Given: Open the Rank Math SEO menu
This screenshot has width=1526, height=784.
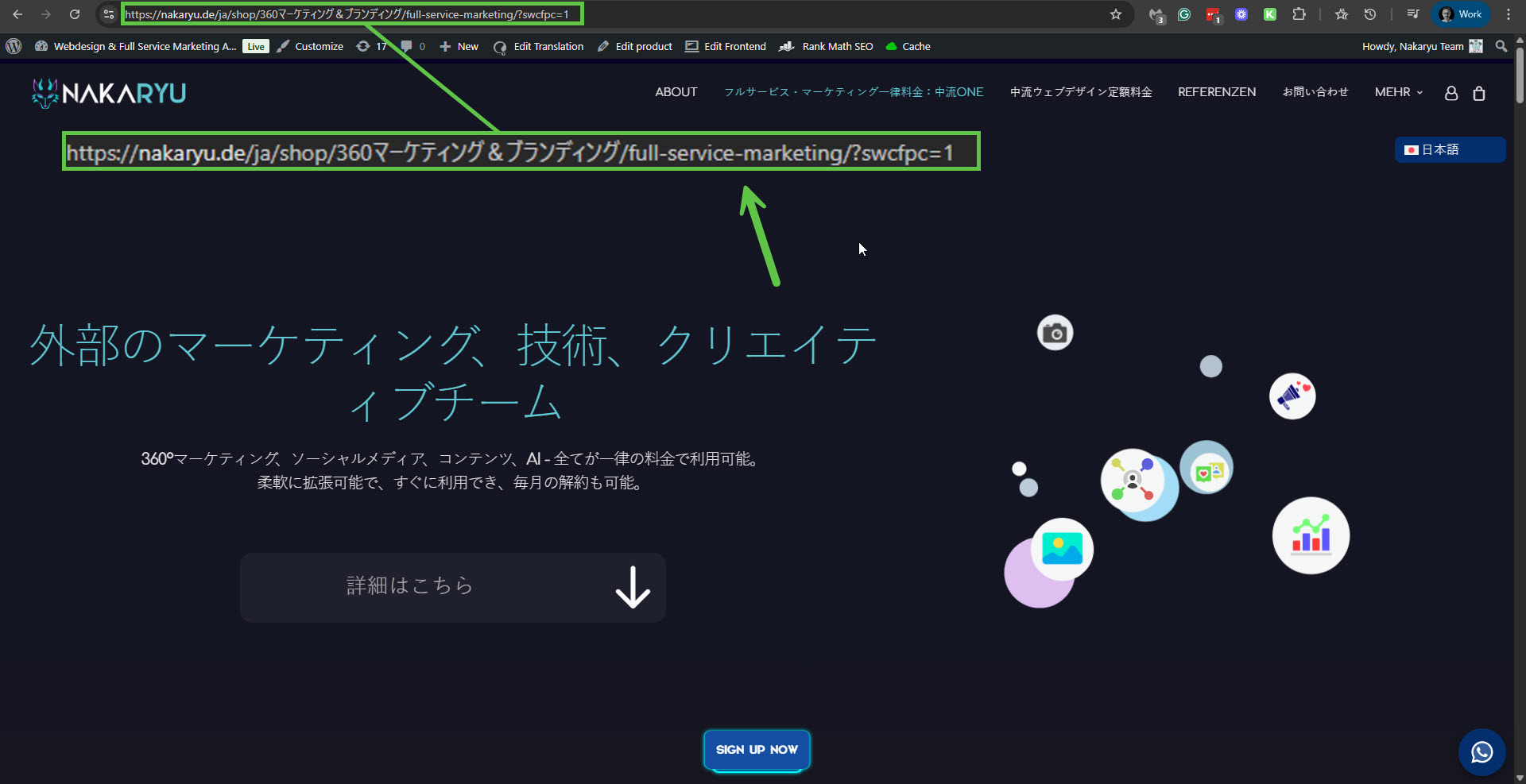Looking at the screenshot, I should point(827,46).
